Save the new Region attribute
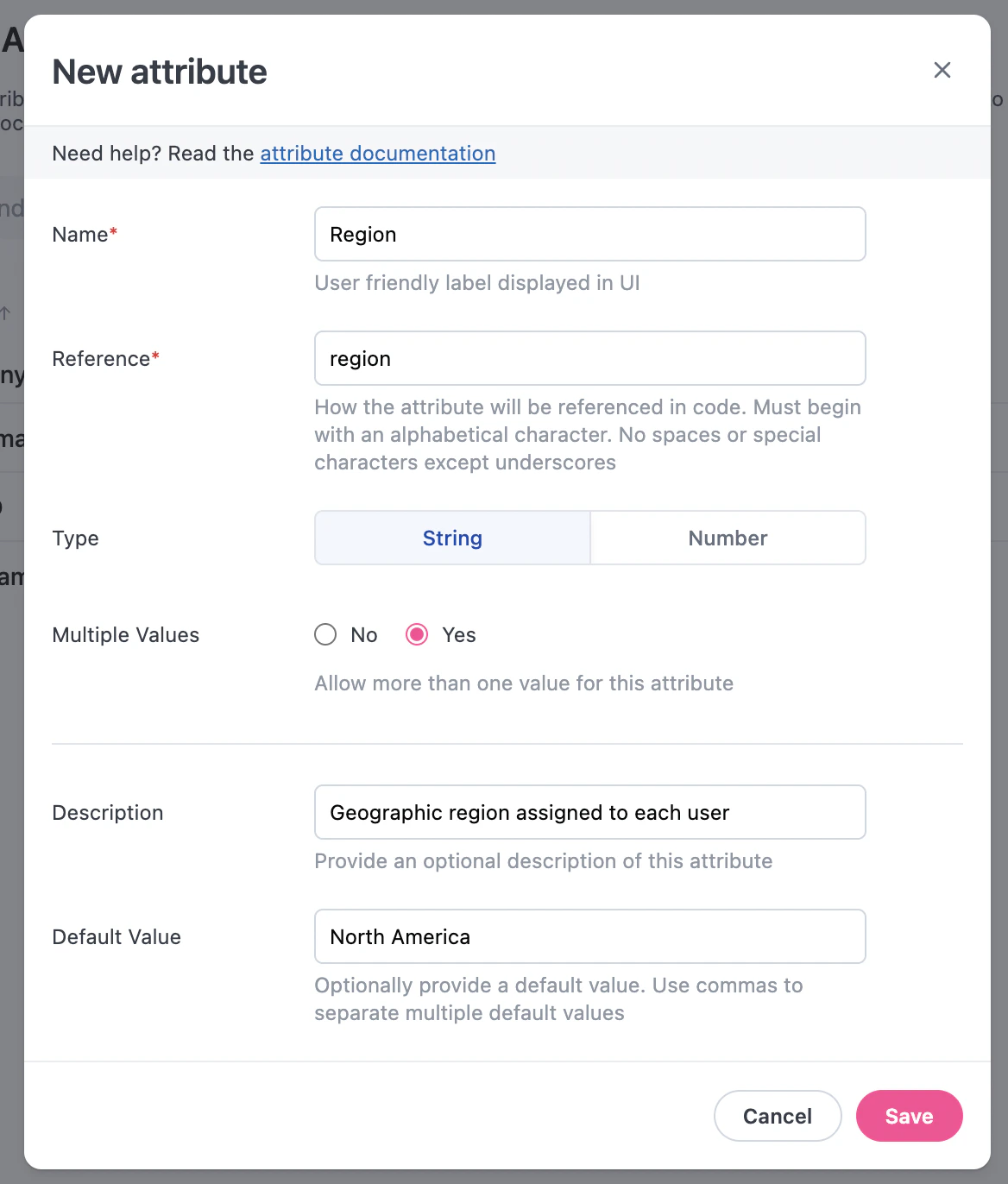The width and height of the screenshot is (1008, 1184). click(x=909, y=1116)
